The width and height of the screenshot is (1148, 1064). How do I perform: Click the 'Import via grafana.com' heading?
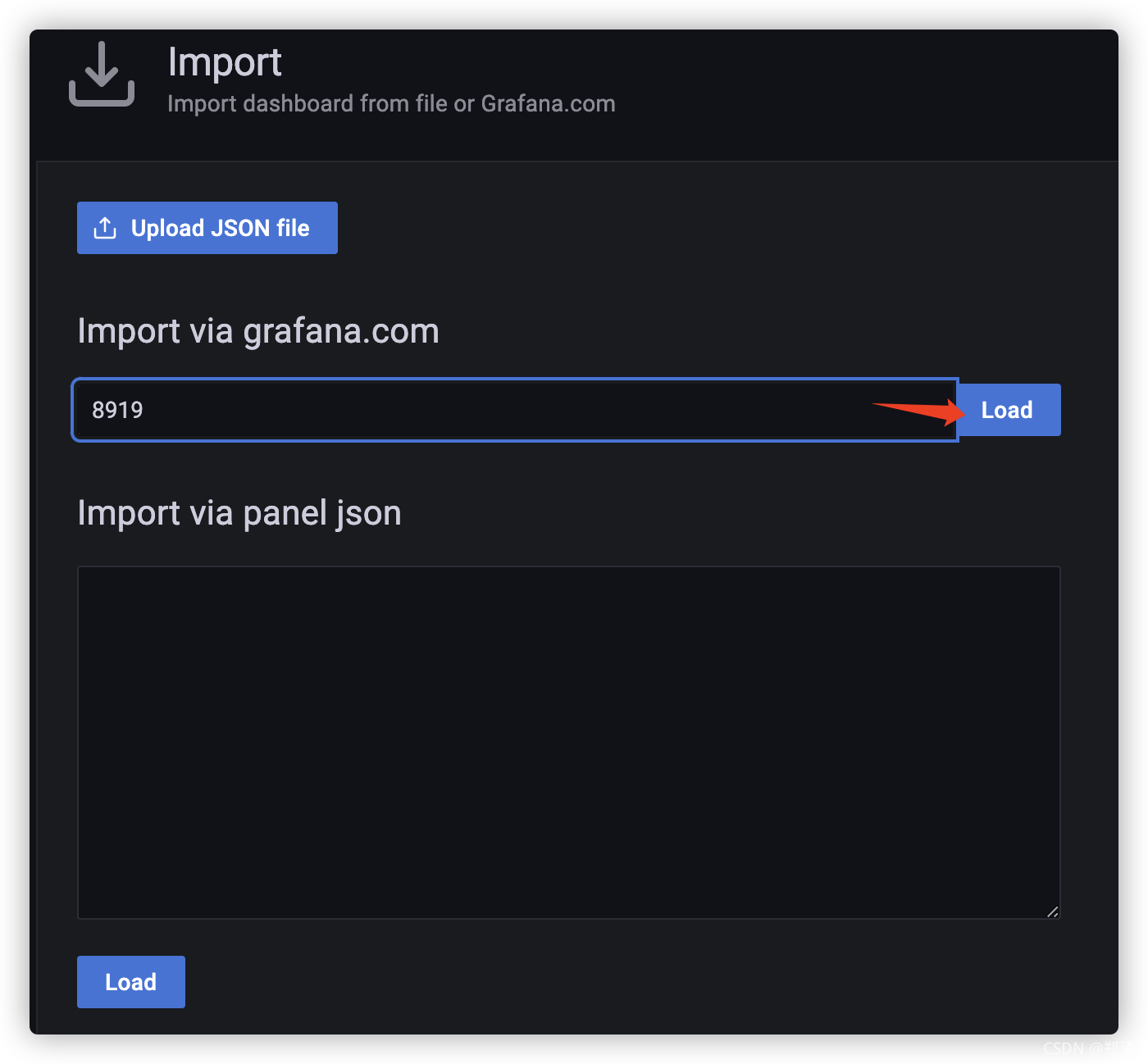(x=258, y=331)
